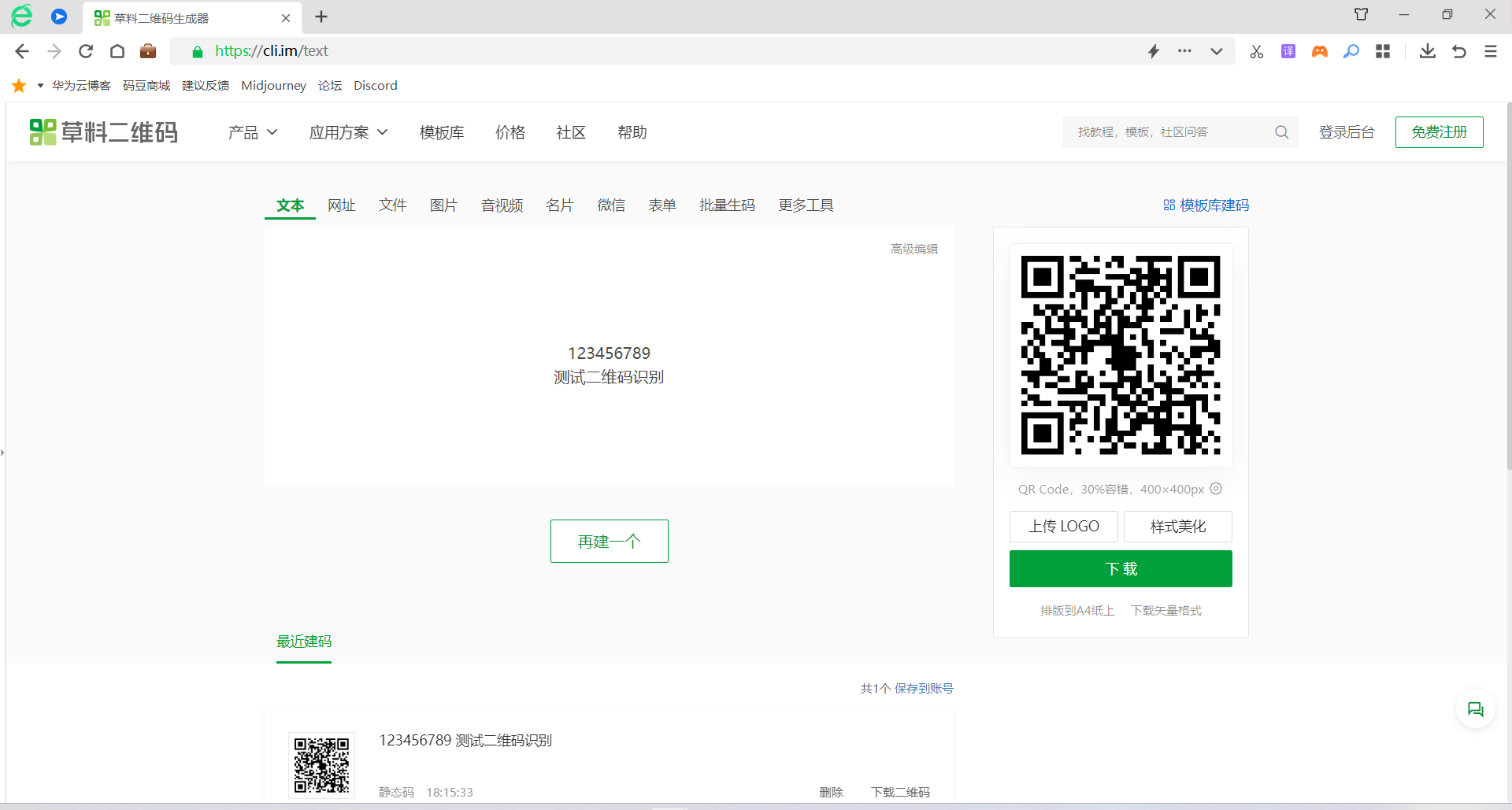Open the chat support floating icon
Screen dimensions: 1512x810
[x=1476, y=709]
